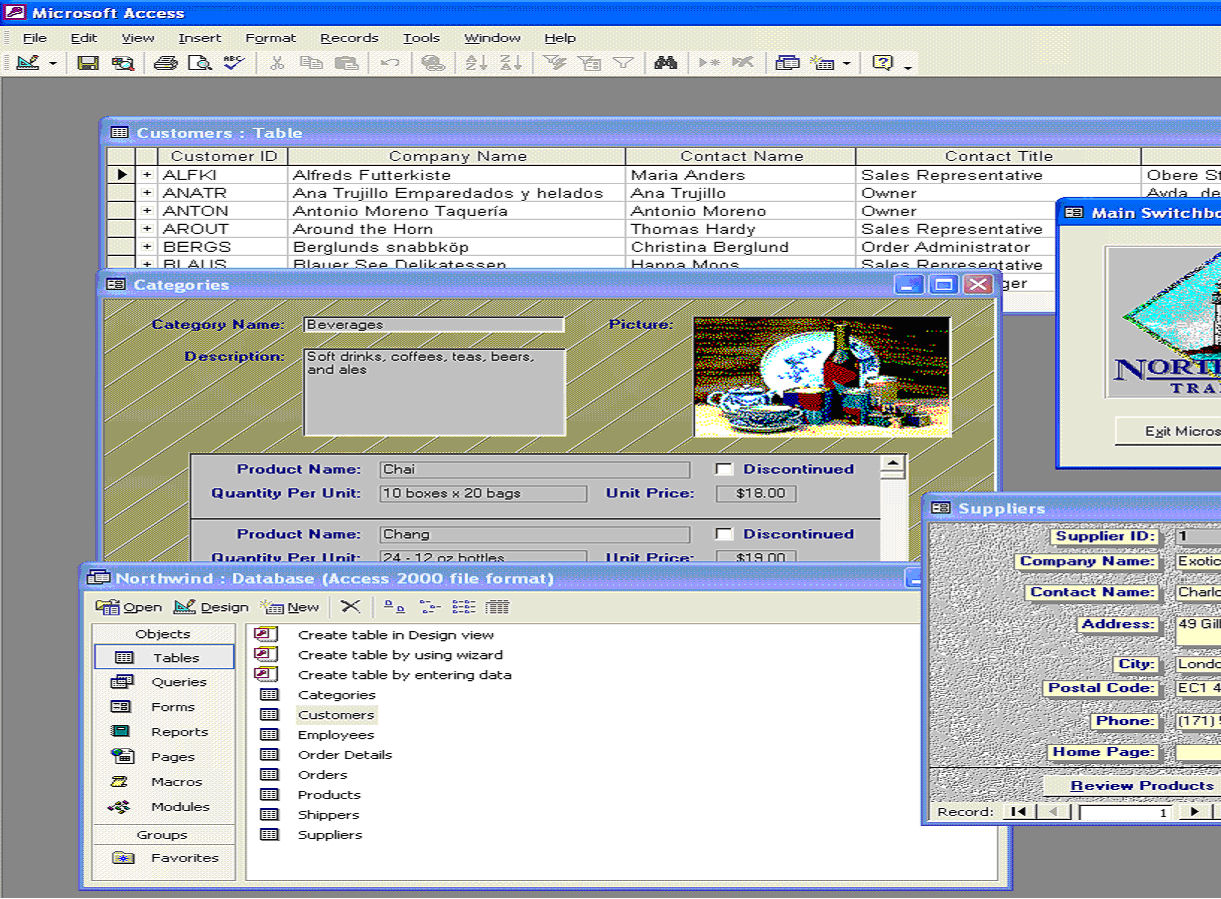Open Print Preview from the toolbar
The image size is (1221, 899).
pos(200,63)
